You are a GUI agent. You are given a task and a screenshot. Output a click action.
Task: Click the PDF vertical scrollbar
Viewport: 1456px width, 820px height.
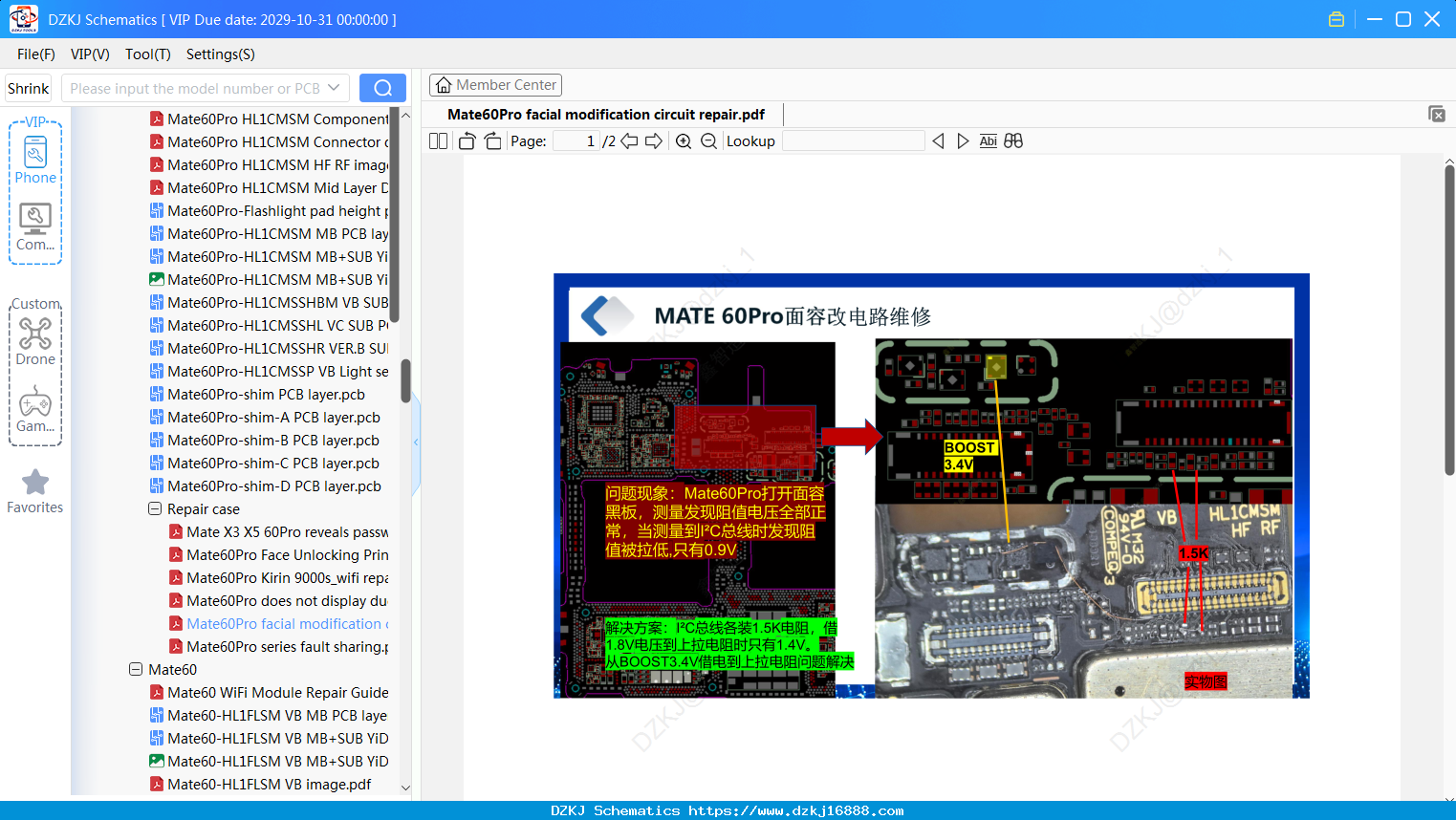(1449, 320)
